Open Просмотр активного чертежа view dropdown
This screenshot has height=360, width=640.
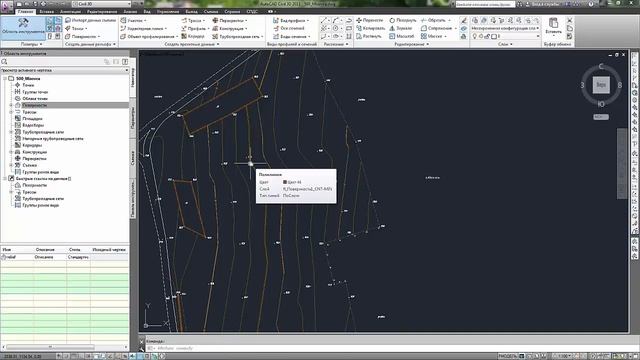click(64, 70)
